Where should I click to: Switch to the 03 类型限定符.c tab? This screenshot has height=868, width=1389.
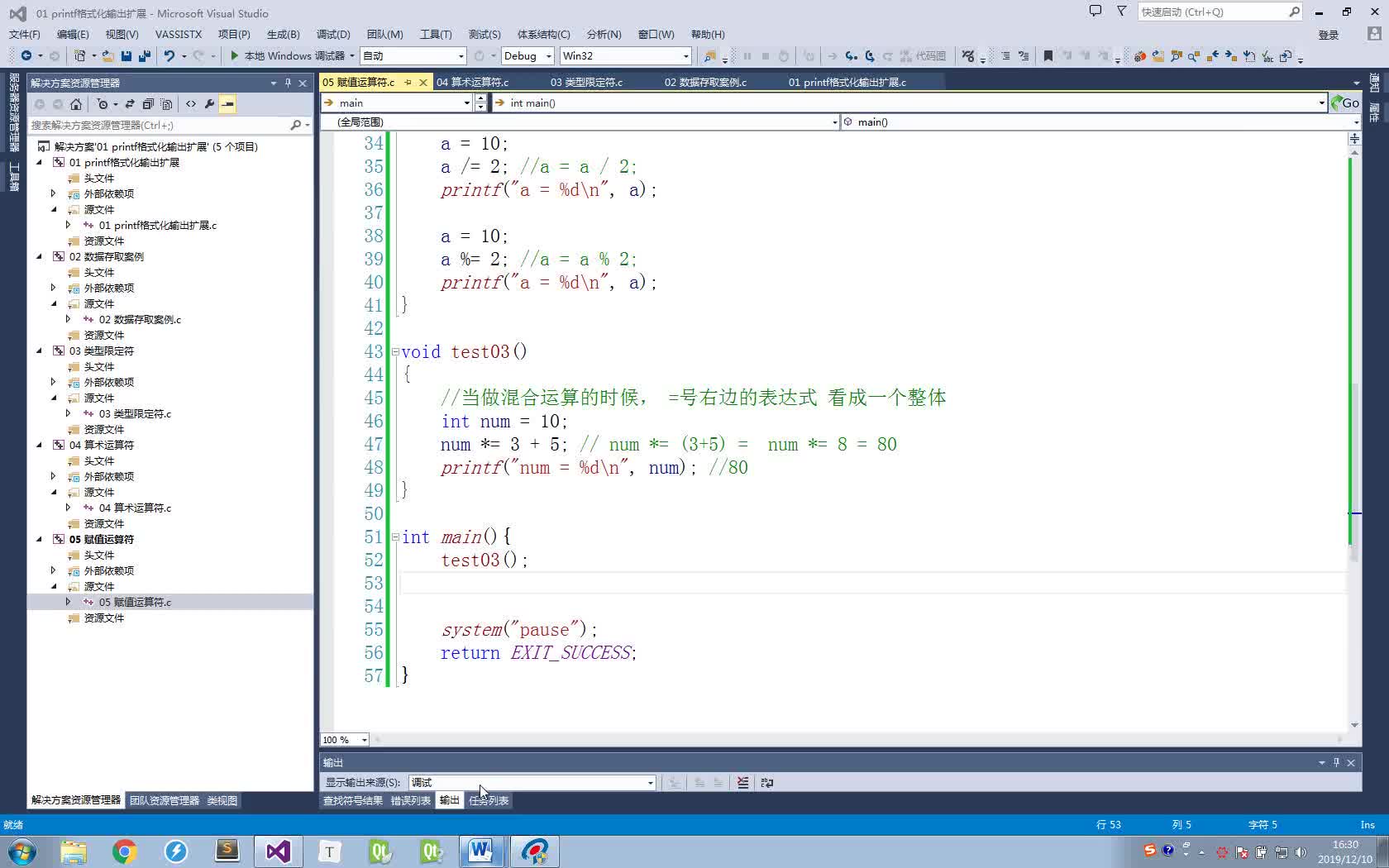[586, 82]
